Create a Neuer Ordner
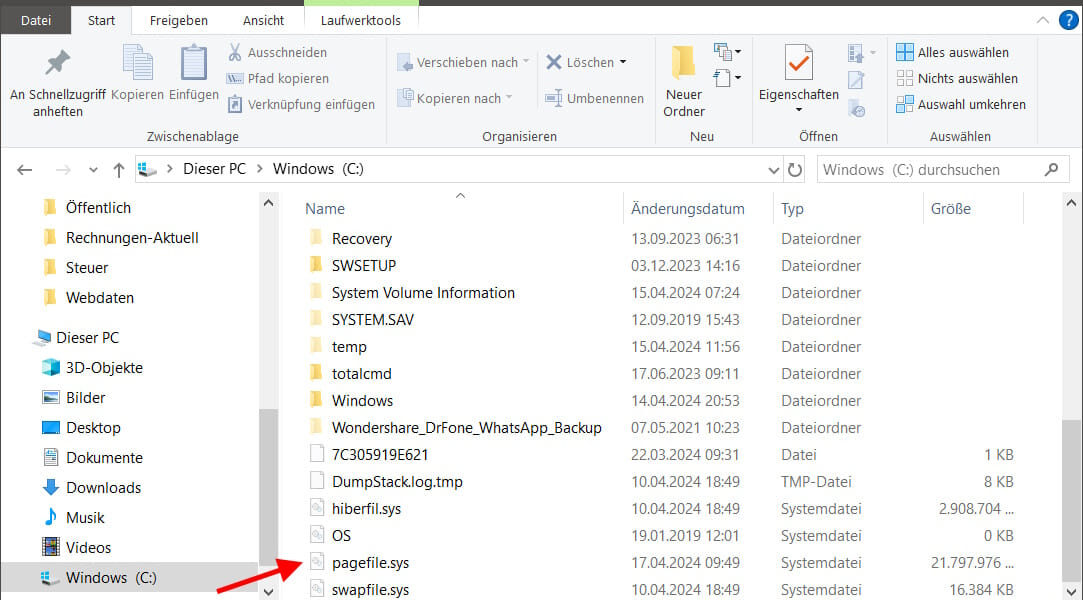 tap(684, 81)
